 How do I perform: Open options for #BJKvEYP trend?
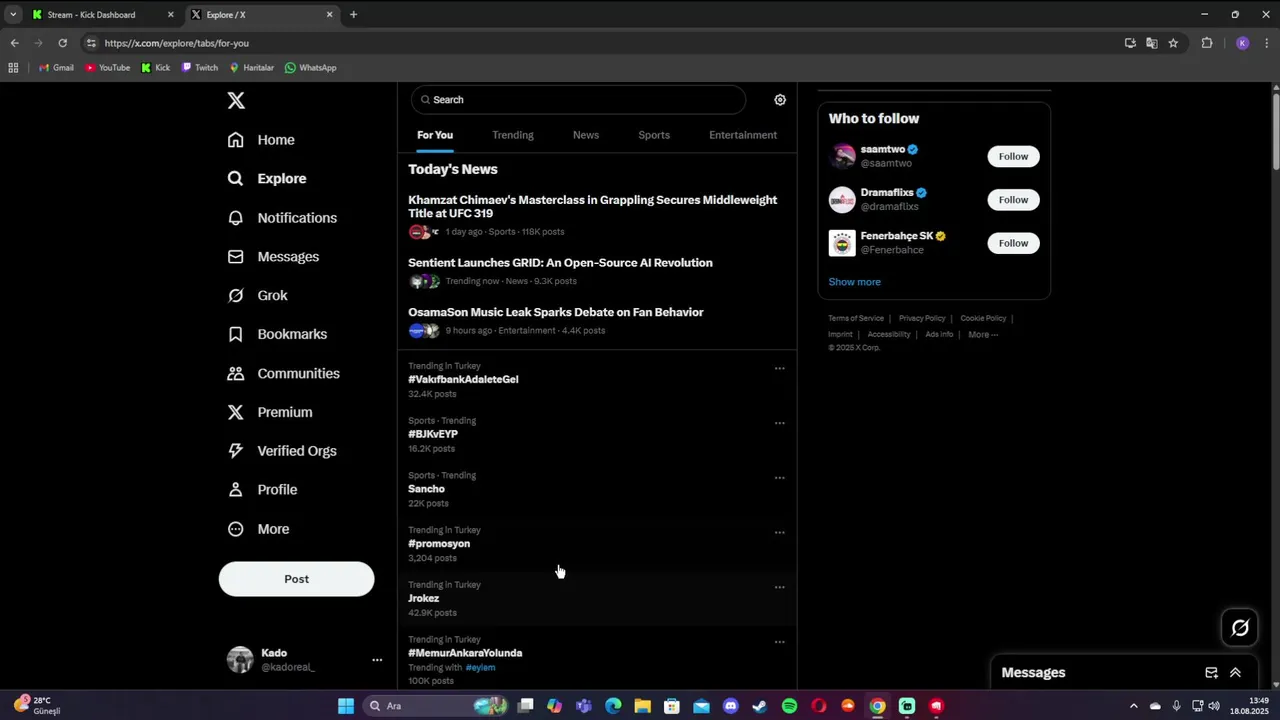tap(780, 423)
